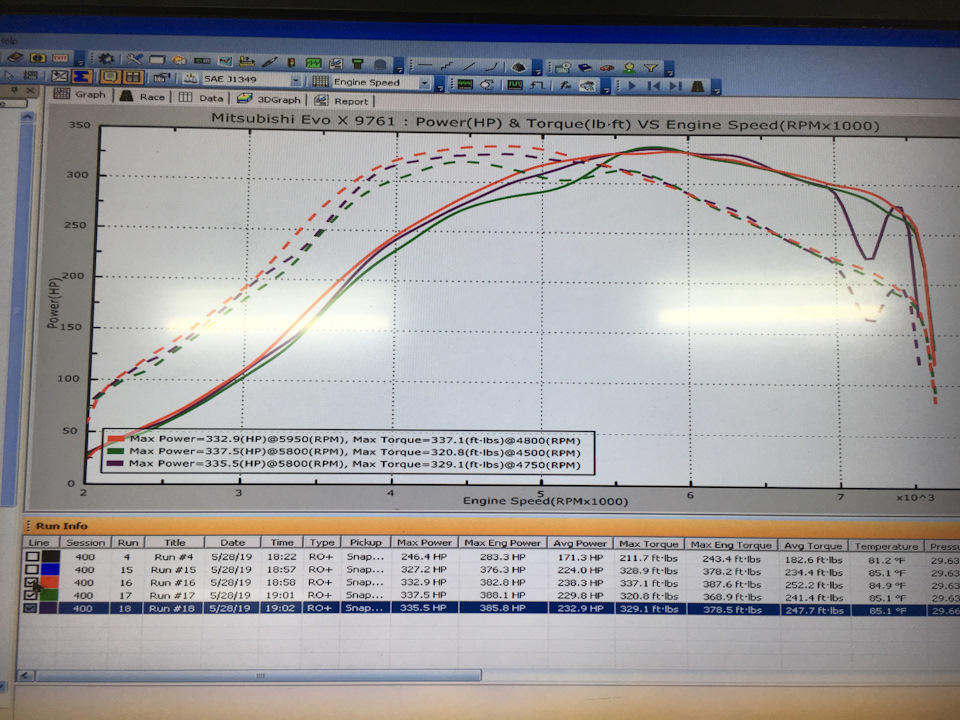960x720 pixels.
Task: Switch to the Race tab
Action: coord(143,96)
